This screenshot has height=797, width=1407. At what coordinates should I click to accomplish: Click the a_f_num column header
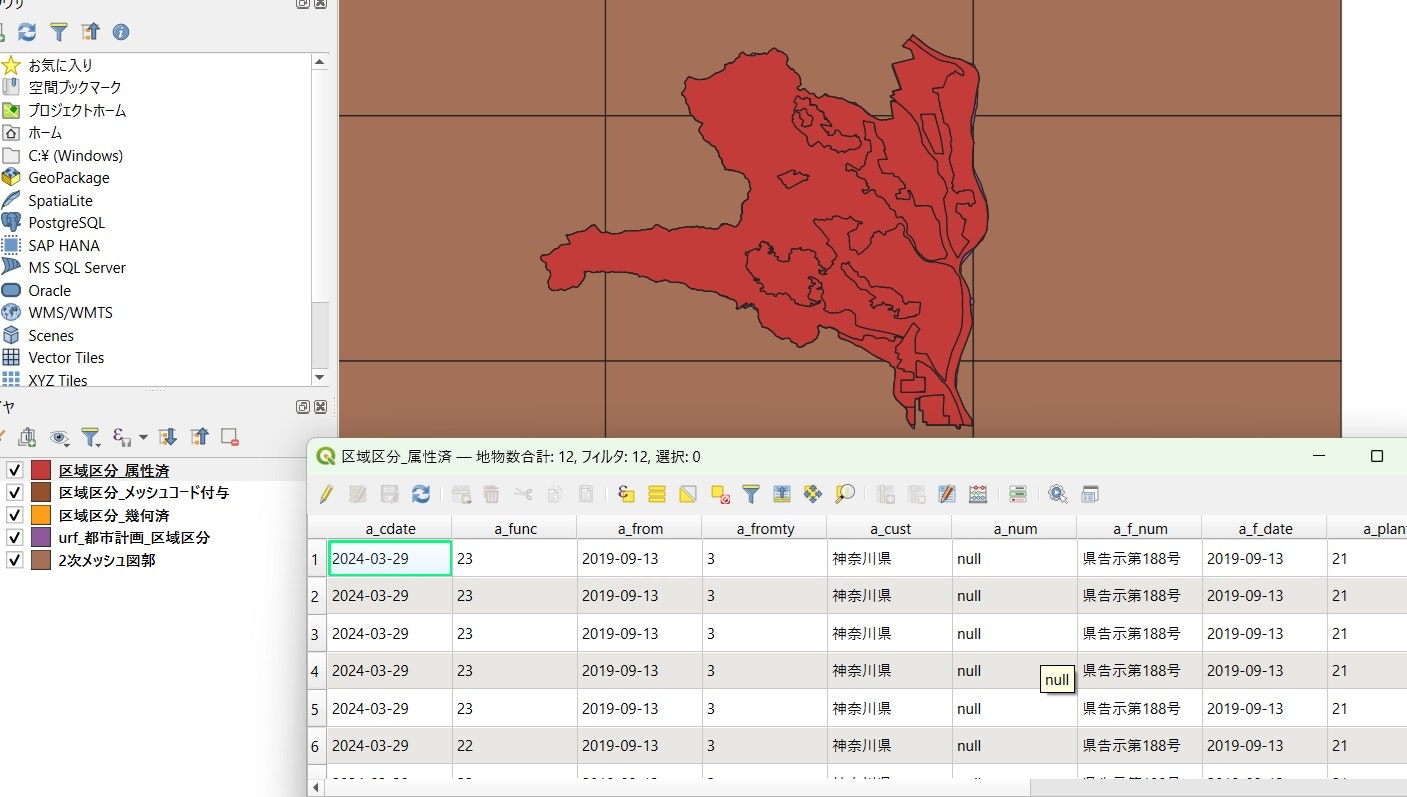click(1140, 528)
